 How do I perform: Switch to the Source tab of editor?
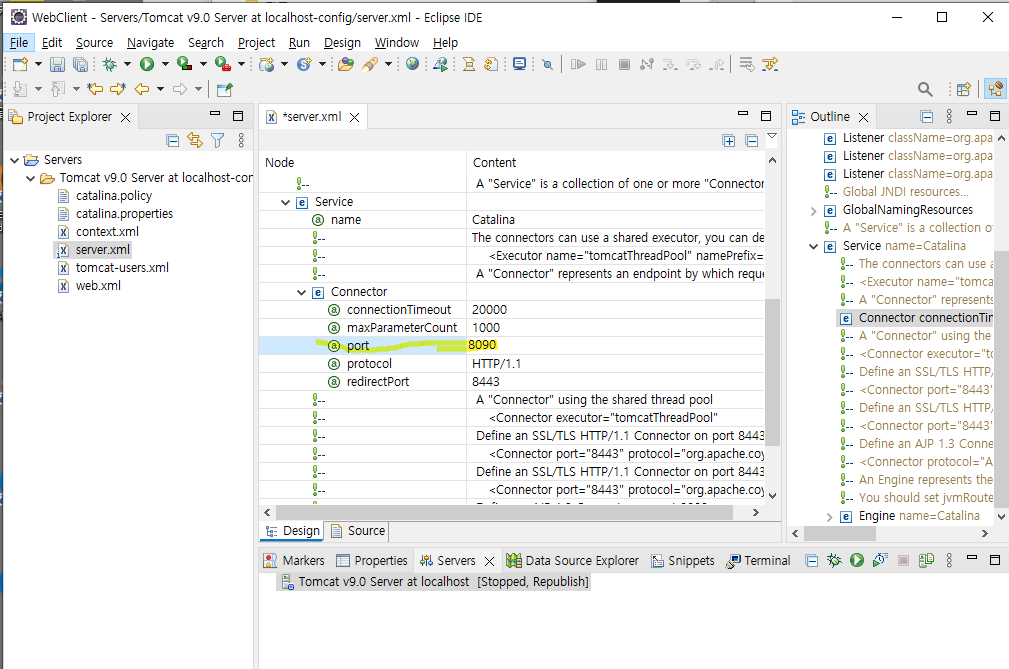[358, 531]
